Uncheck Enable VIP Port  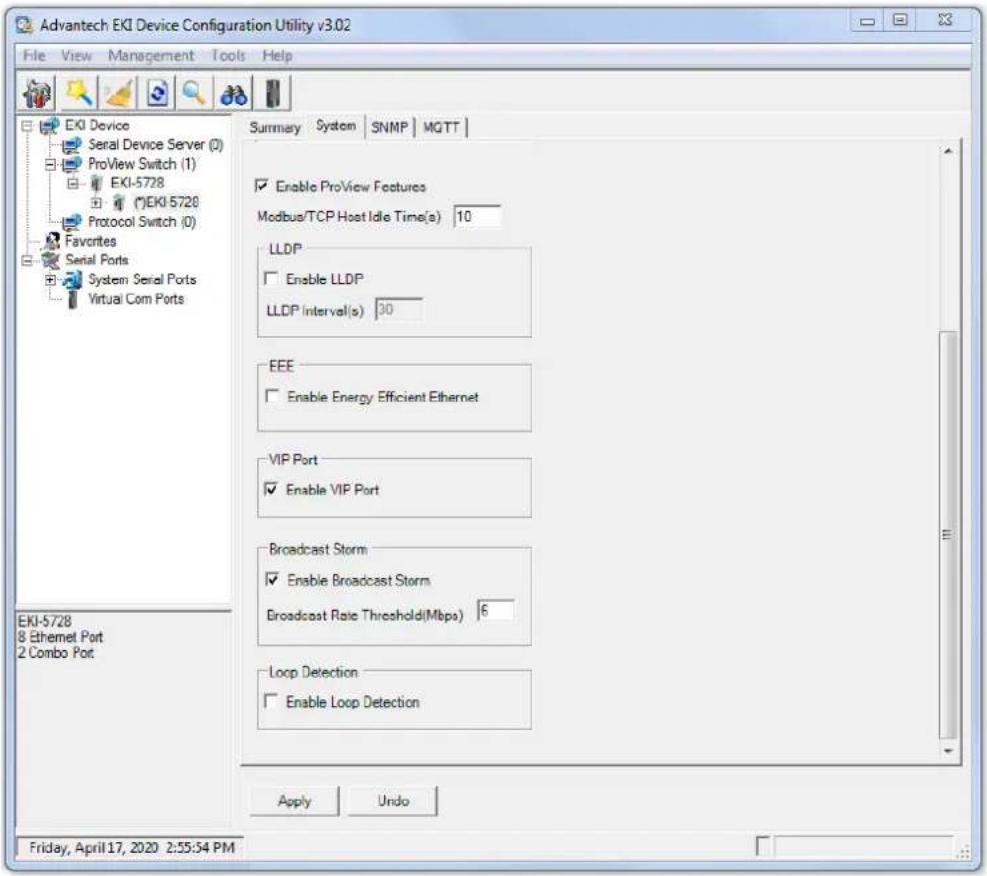[271, 489]
